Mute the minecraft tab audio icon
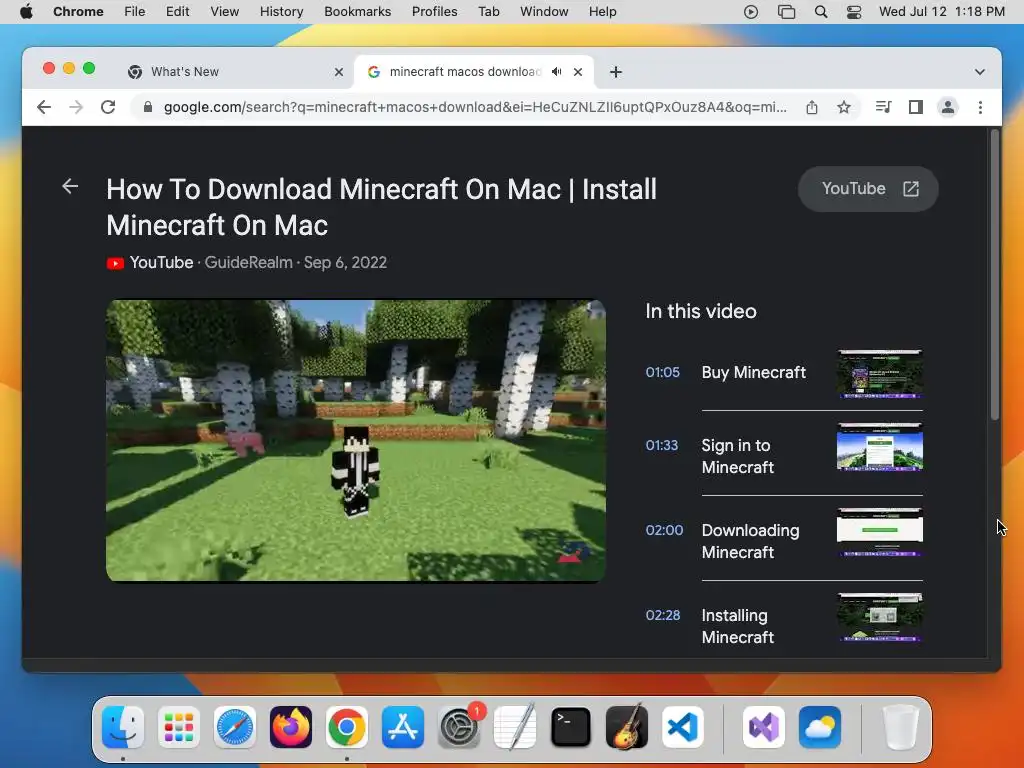This screenshot has height=768, width=1024. tap(556, 72)
